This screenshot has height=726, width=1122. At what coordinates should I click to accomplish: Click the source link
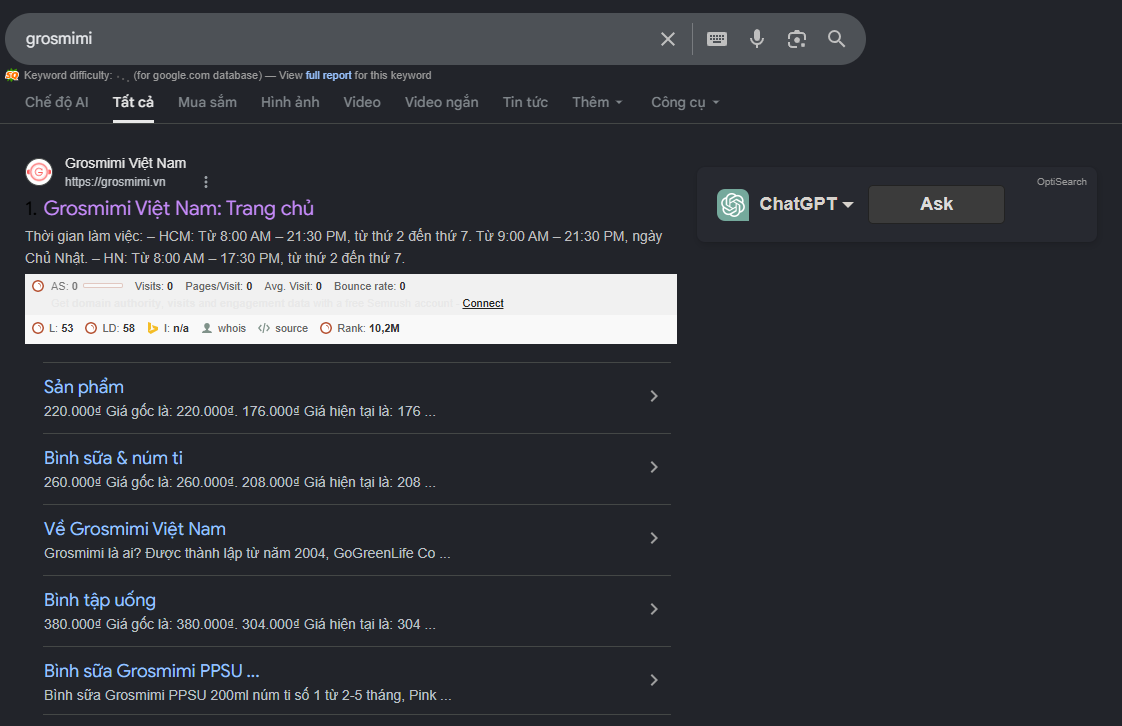click(x=291, y=328)
